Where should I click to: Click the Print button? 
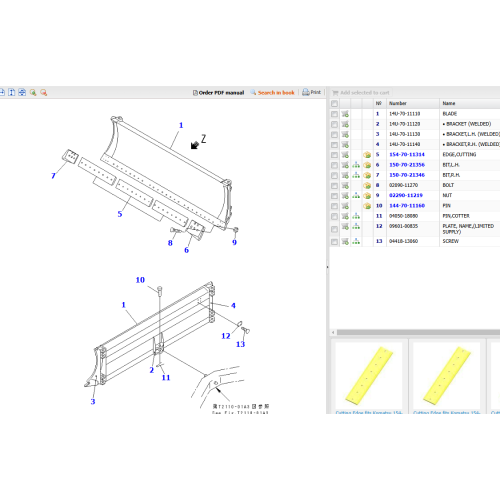coord(312,92)
